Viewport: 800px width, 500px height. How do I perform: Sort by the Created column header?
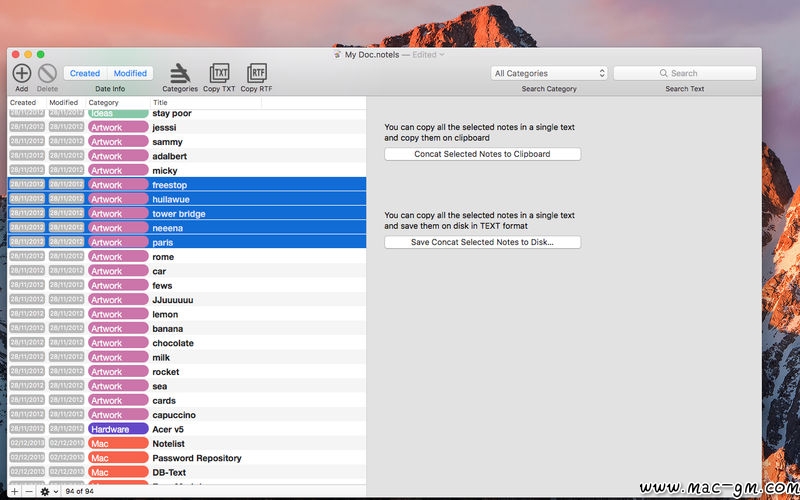(27, 103)
